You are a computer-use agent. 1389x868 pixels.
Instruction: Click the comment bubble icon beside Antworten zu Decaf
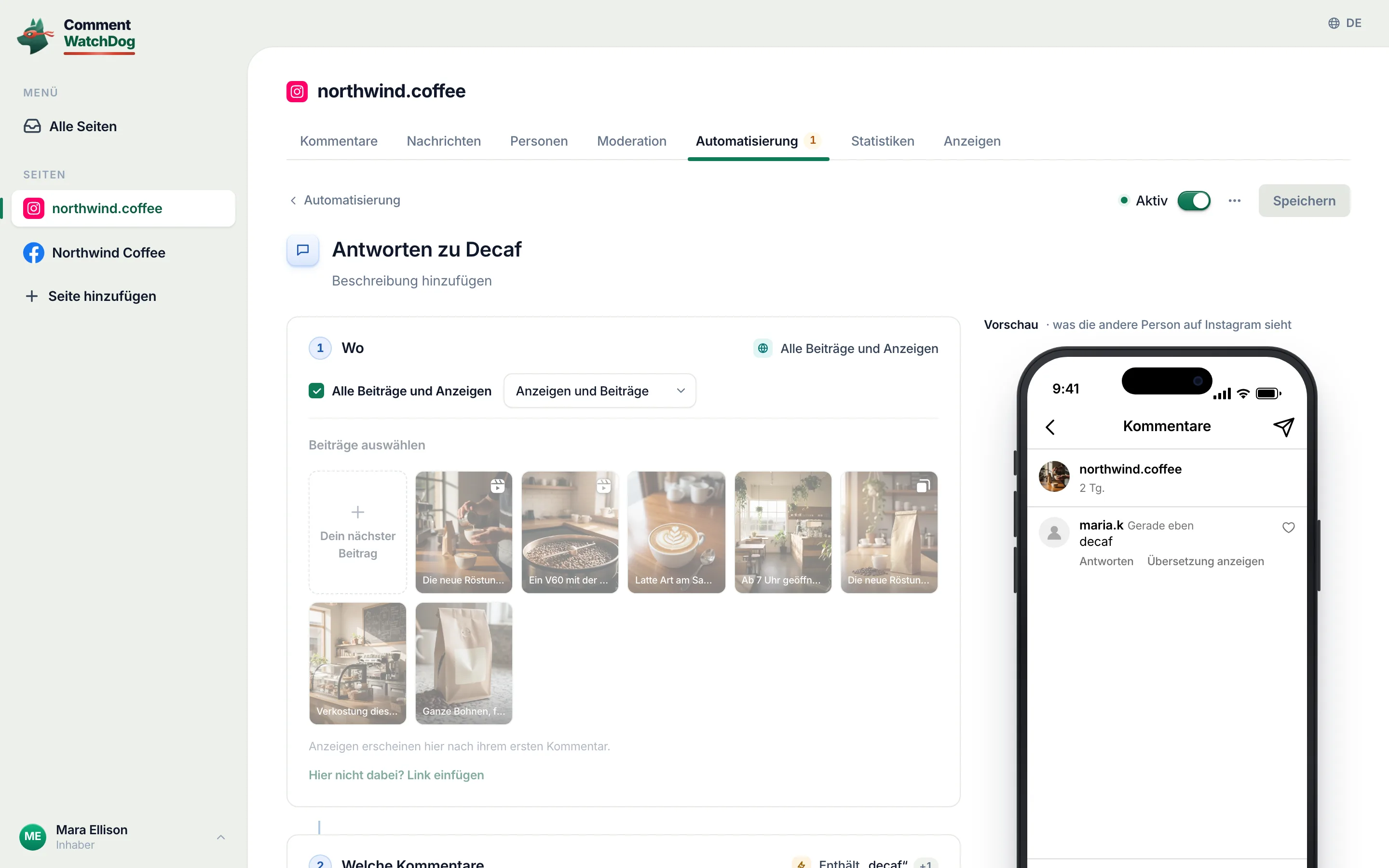[x=302, y=250]
